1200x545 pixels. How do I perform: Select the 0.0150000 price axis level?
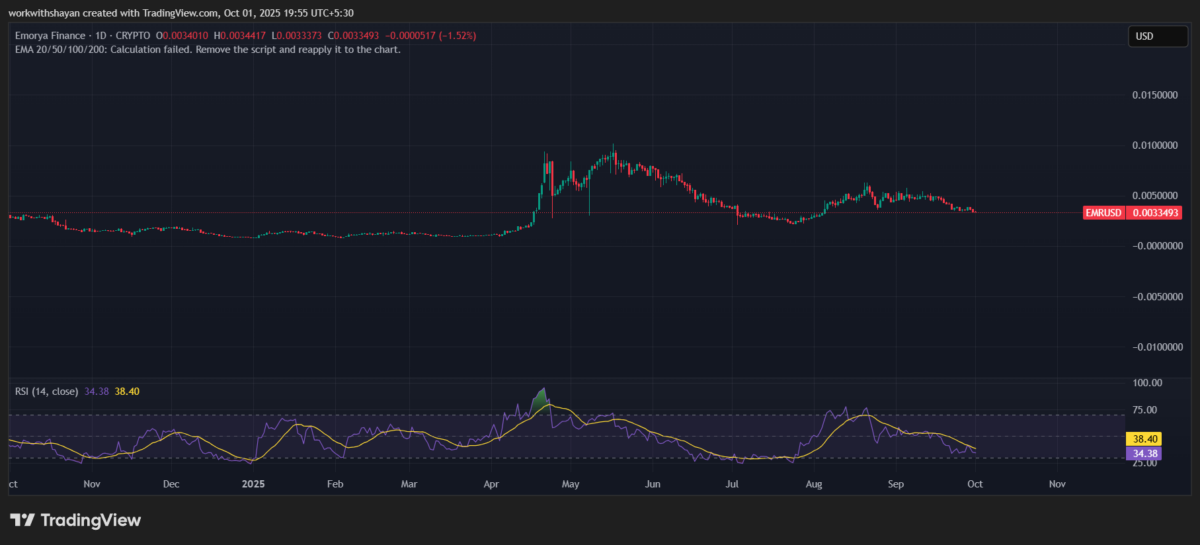coord(1157,95)
